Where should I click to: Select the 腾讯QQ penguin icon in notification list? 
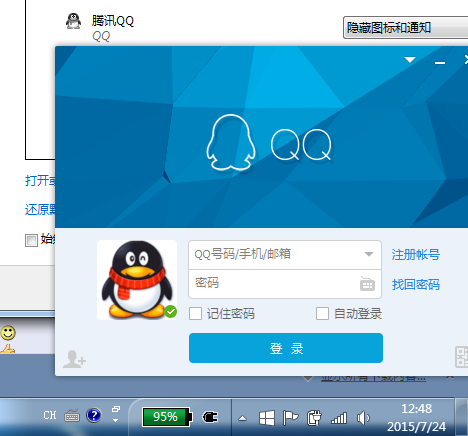pos(73,21)
